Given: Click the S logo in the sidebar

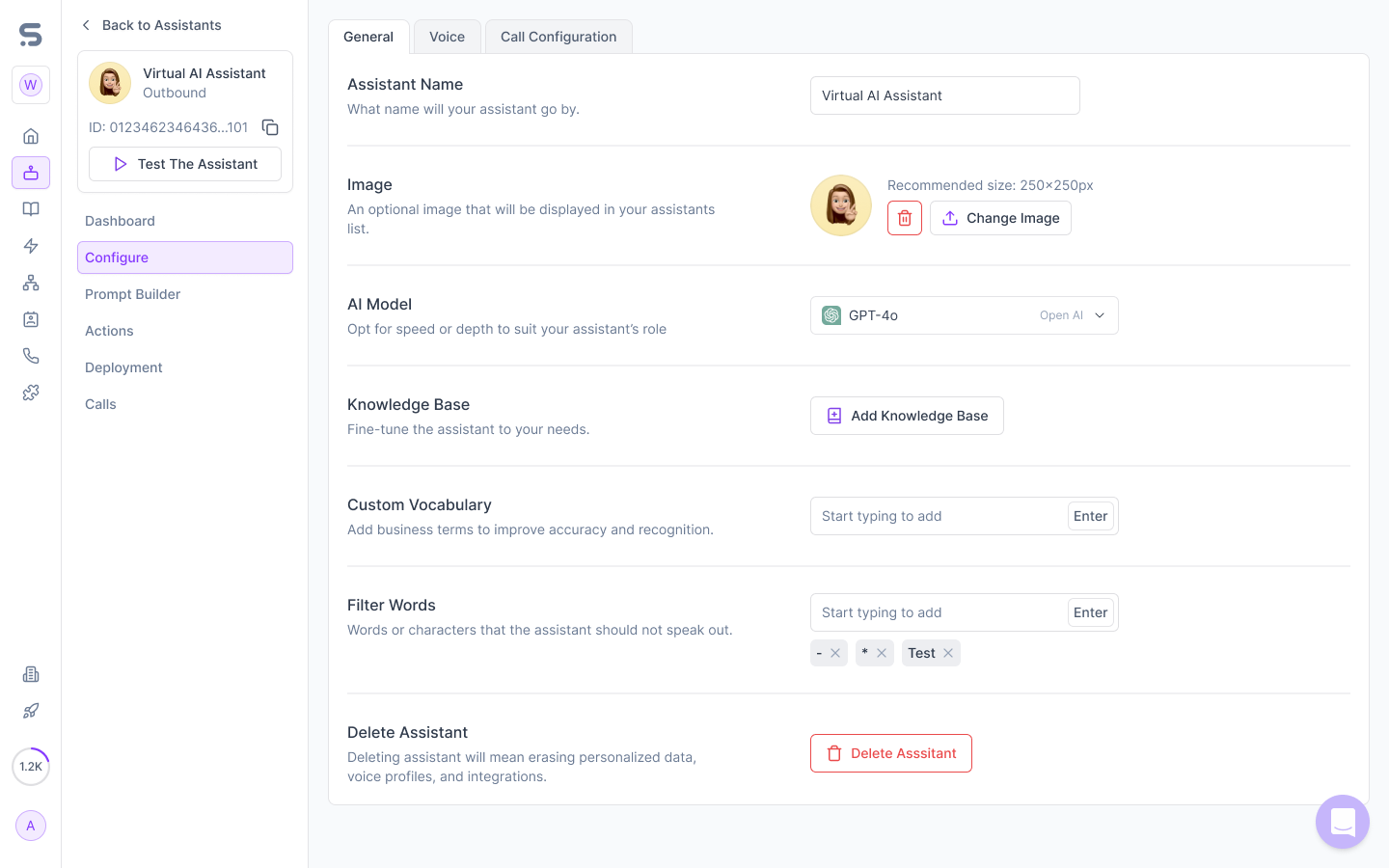Looking at the screenshot, I should tap(31, 35).
